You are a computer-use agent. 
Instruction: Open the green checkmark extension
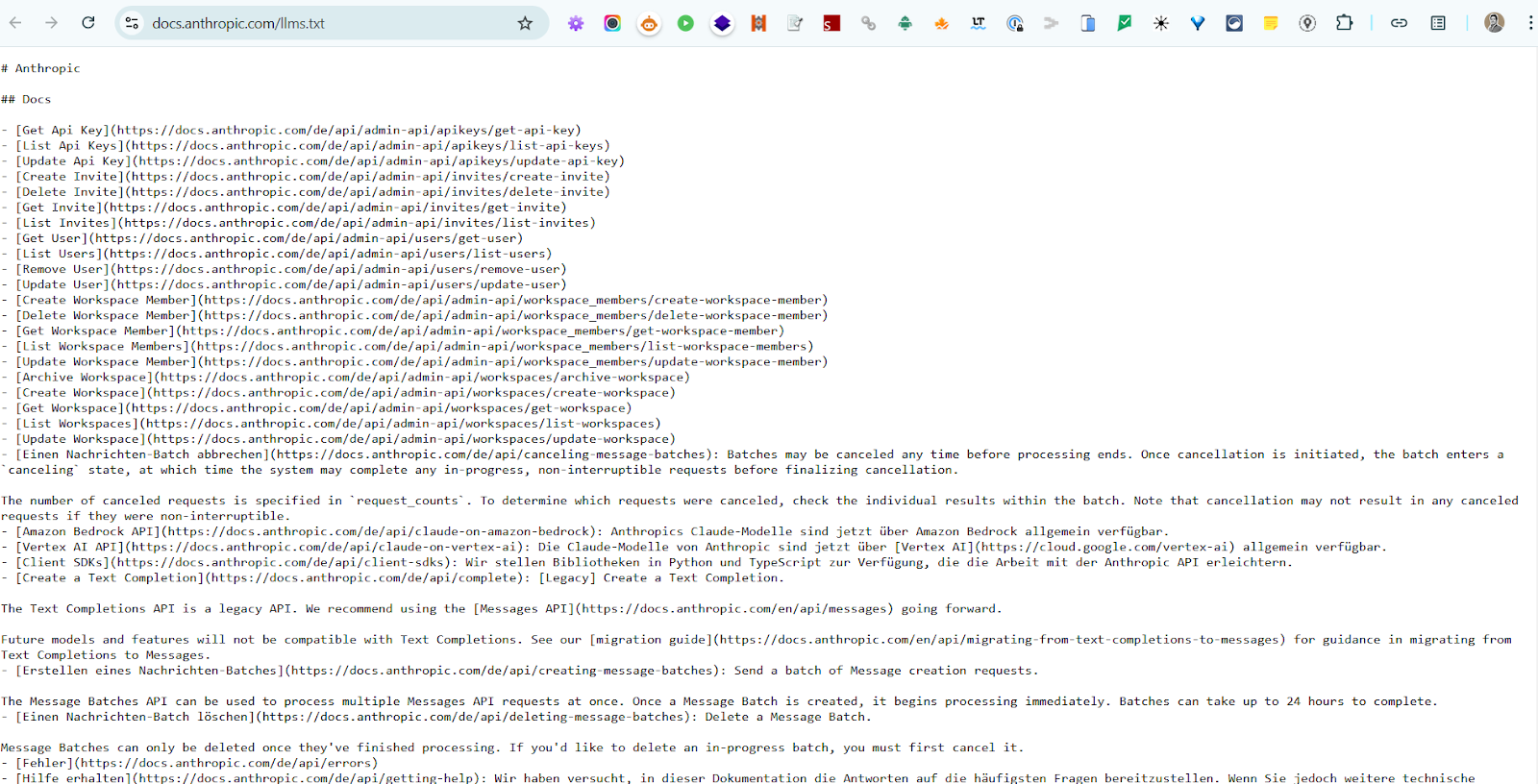click(1125, 23)
